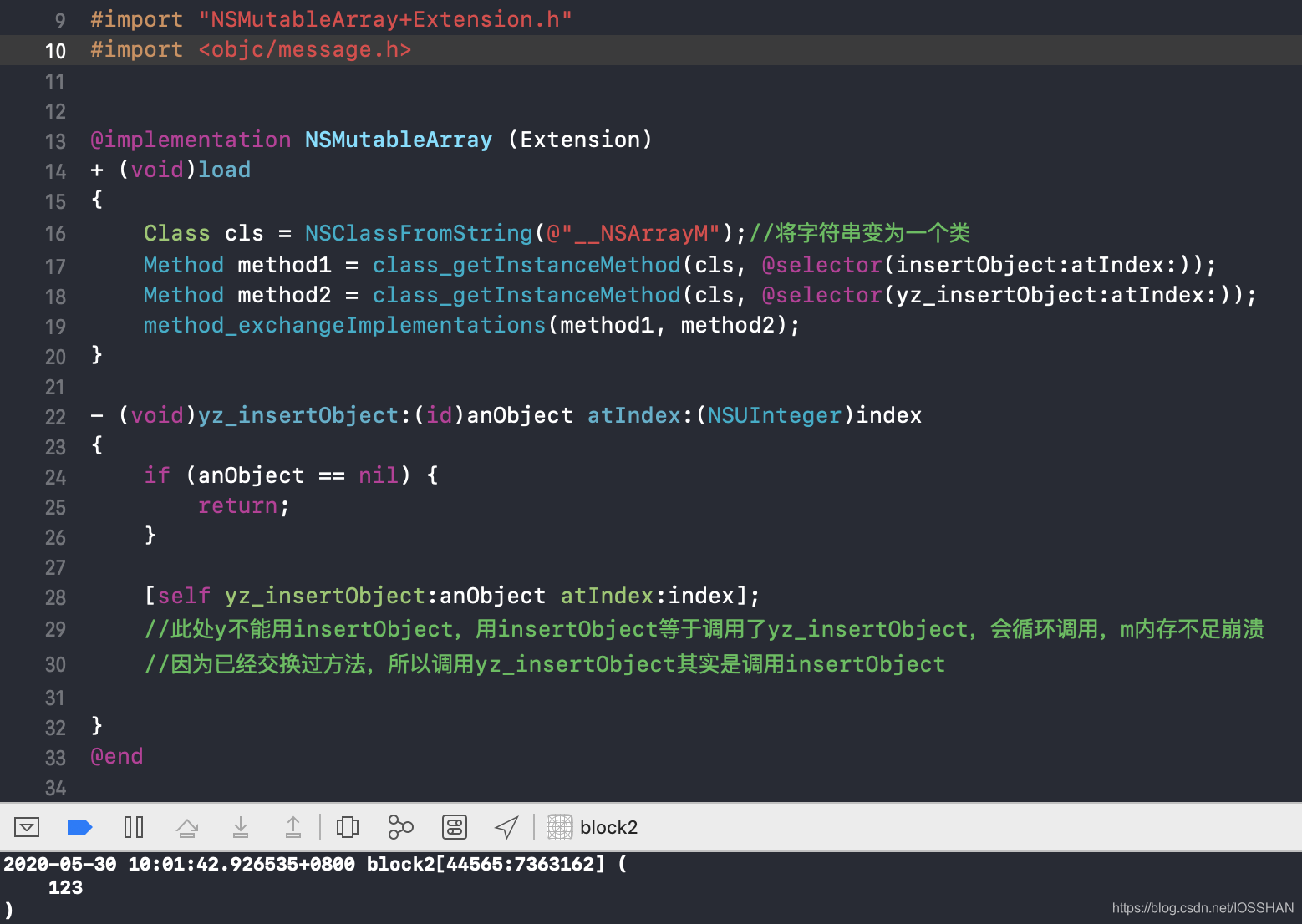Click console output value 123
The width and height of the screenshot is (1302, 924).
[65, 887]
